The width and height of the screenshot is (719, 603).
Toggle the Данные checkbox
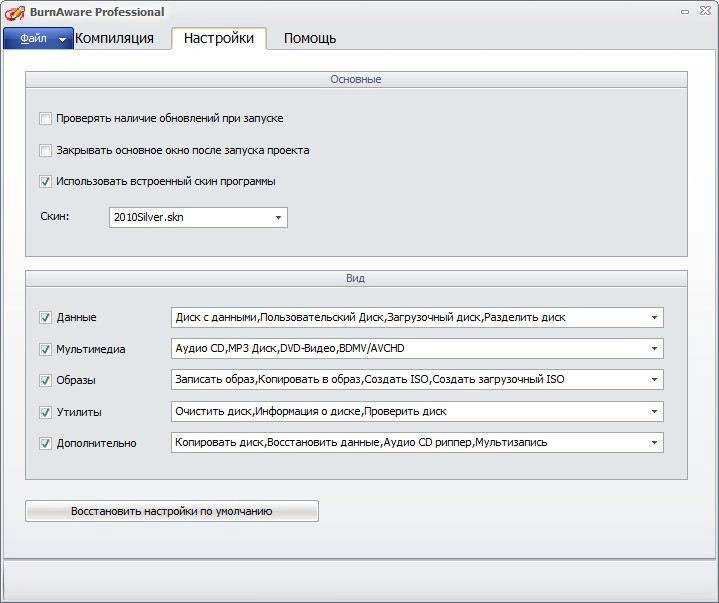[45, 317]
